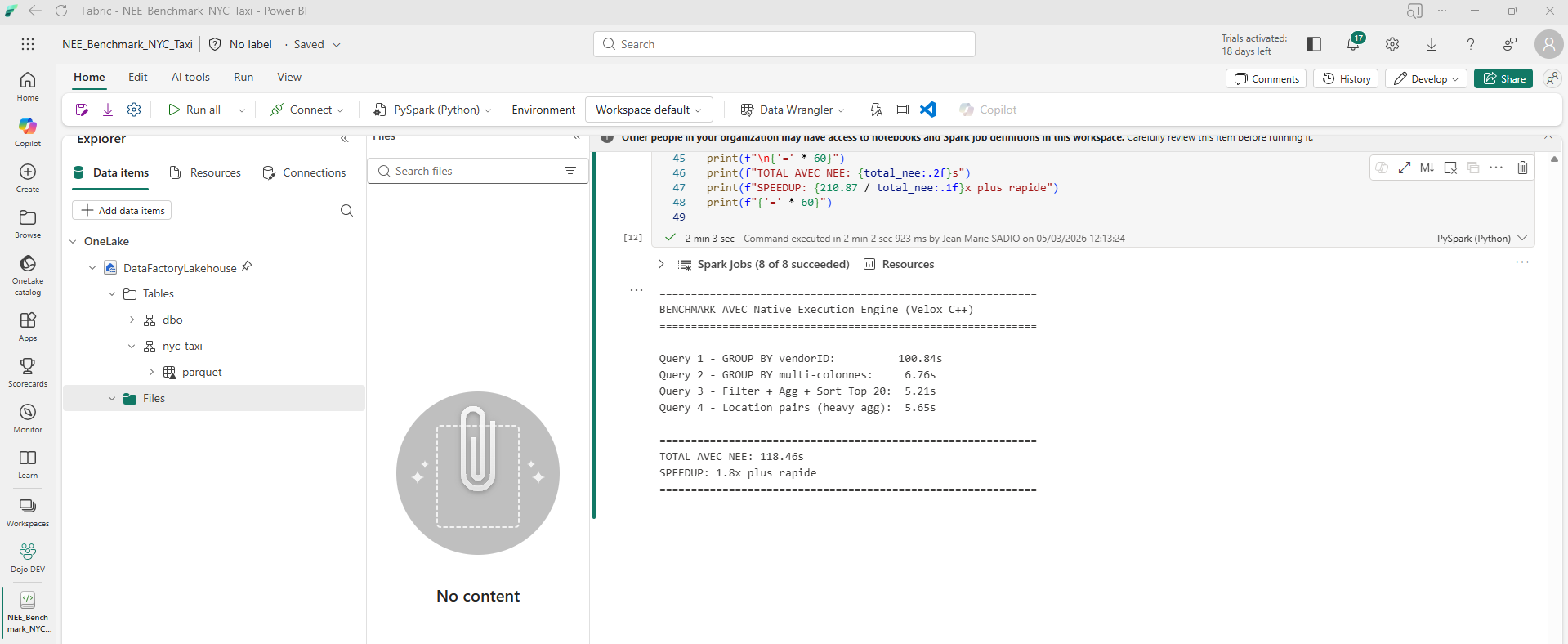Click the Monitor sidebar icon
The image size is (1568, 644).
coord(28,418)
